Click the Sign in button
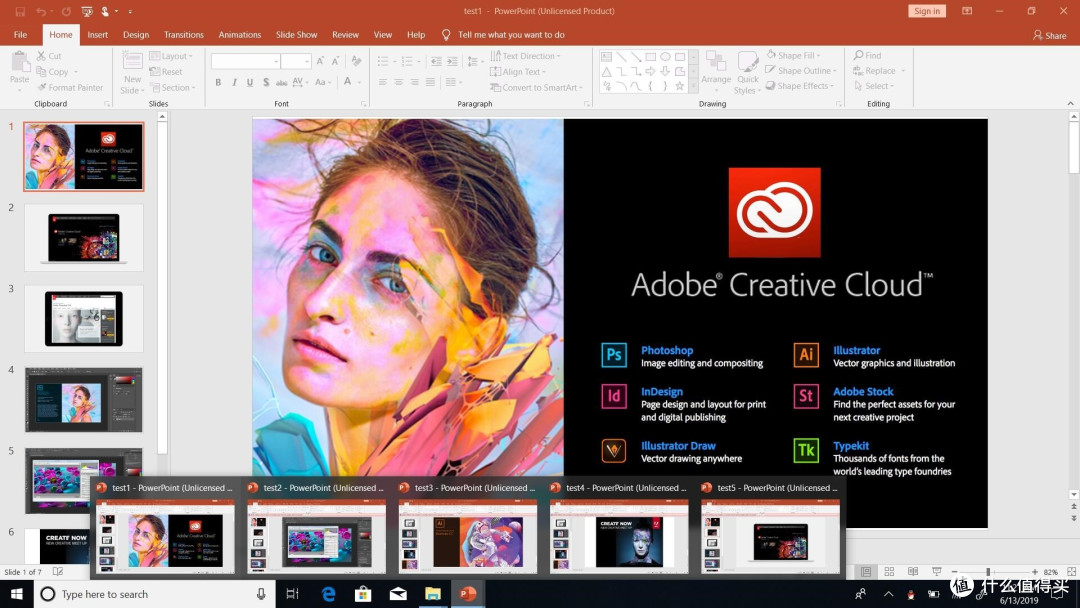 (x=926, y=11)
